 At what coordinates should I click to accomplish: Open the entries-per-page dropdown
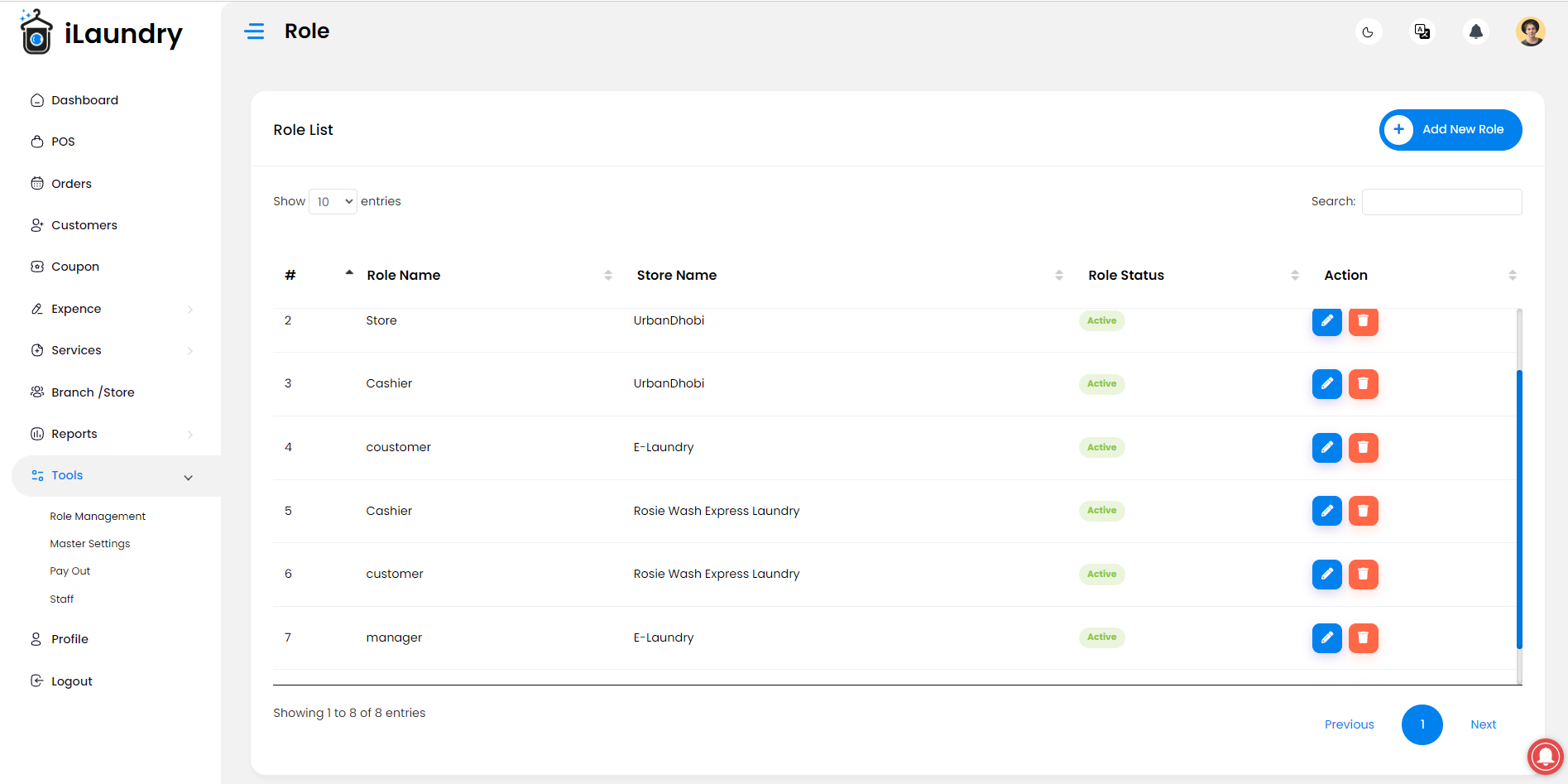pos(333,202)
